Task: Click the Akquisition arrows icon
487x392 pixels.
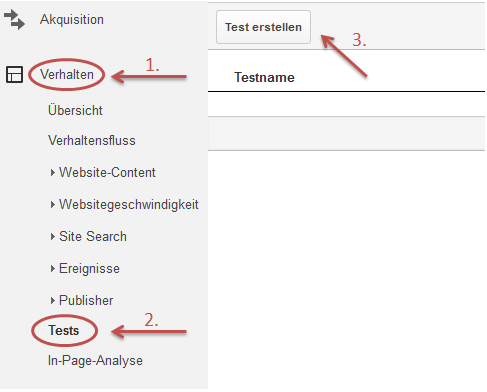Action: click(14, 20)
